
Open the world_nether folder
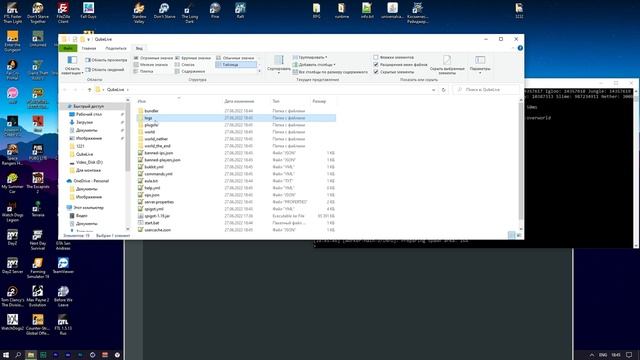tap(156, 139)
